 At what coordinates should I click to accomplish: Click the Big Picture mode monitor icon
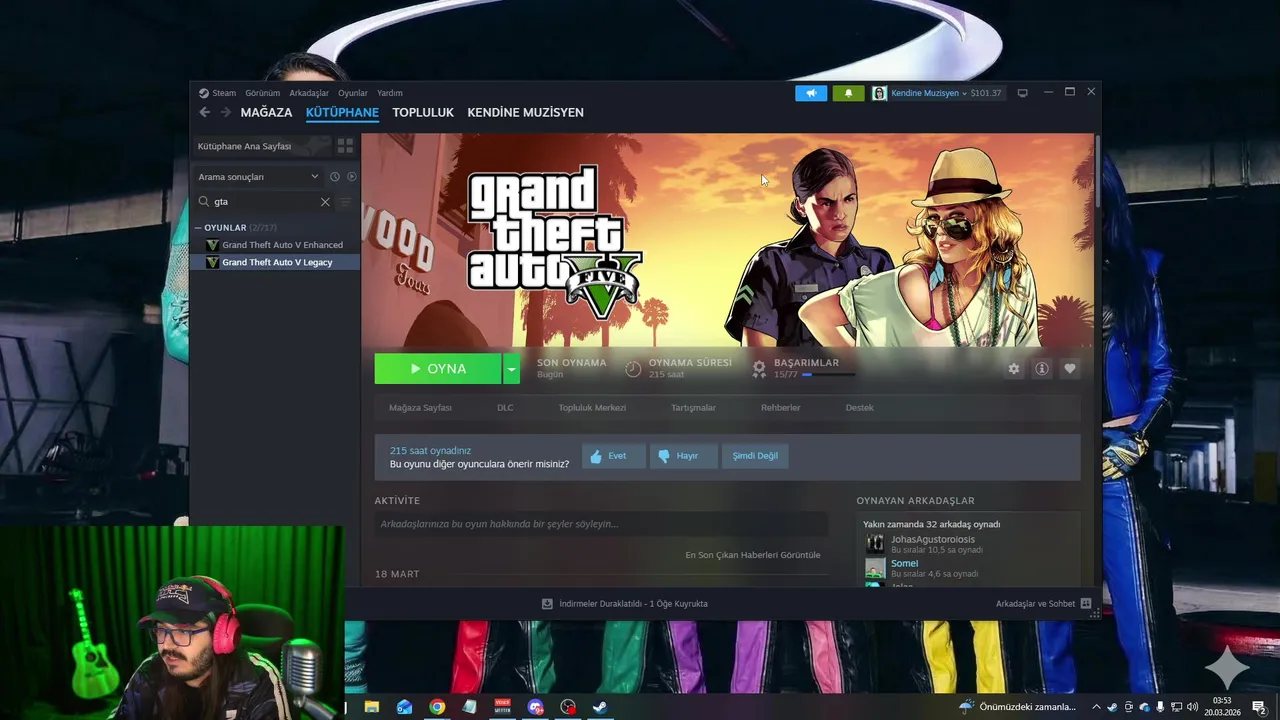(1022, 93)
